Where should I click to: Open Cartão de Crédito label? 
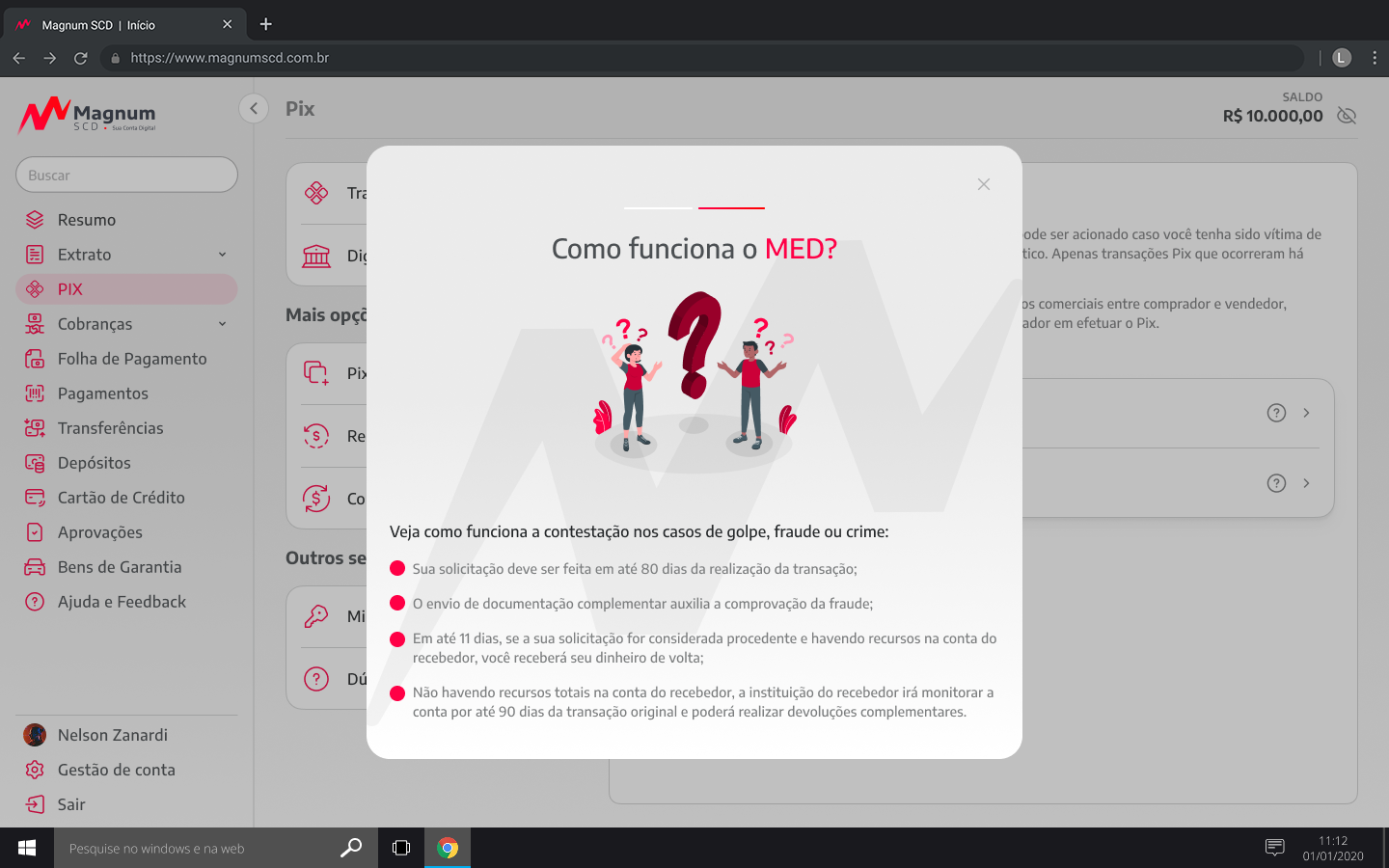tap(121, 498)
